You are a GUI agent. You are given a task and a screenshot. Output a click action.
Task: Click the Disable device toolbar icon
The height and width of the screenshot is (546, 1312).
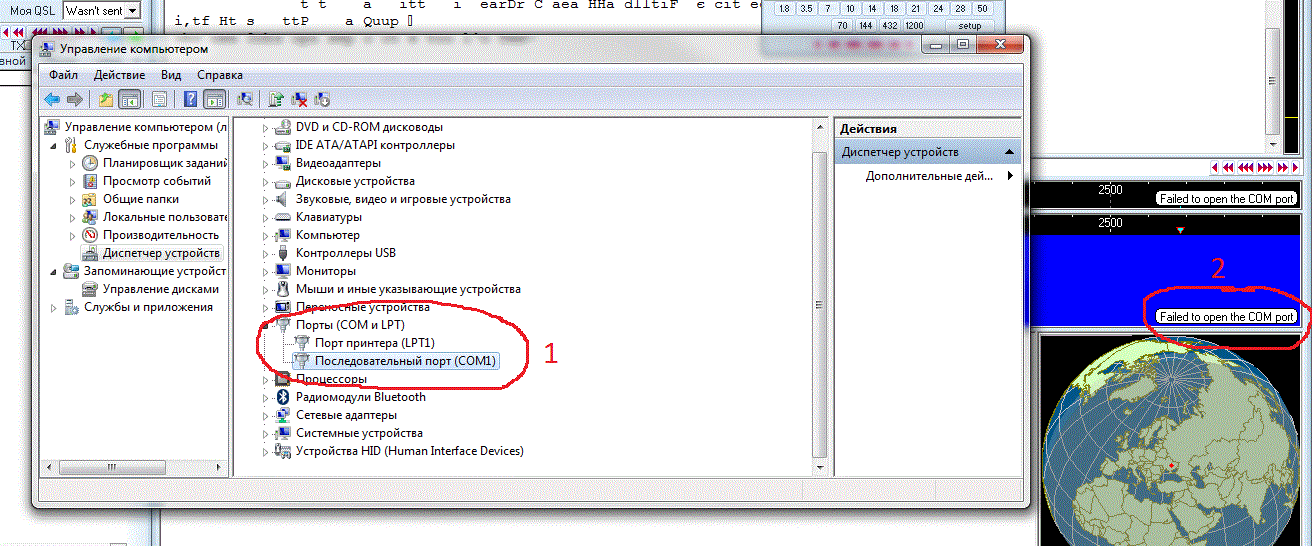(322, 99)
